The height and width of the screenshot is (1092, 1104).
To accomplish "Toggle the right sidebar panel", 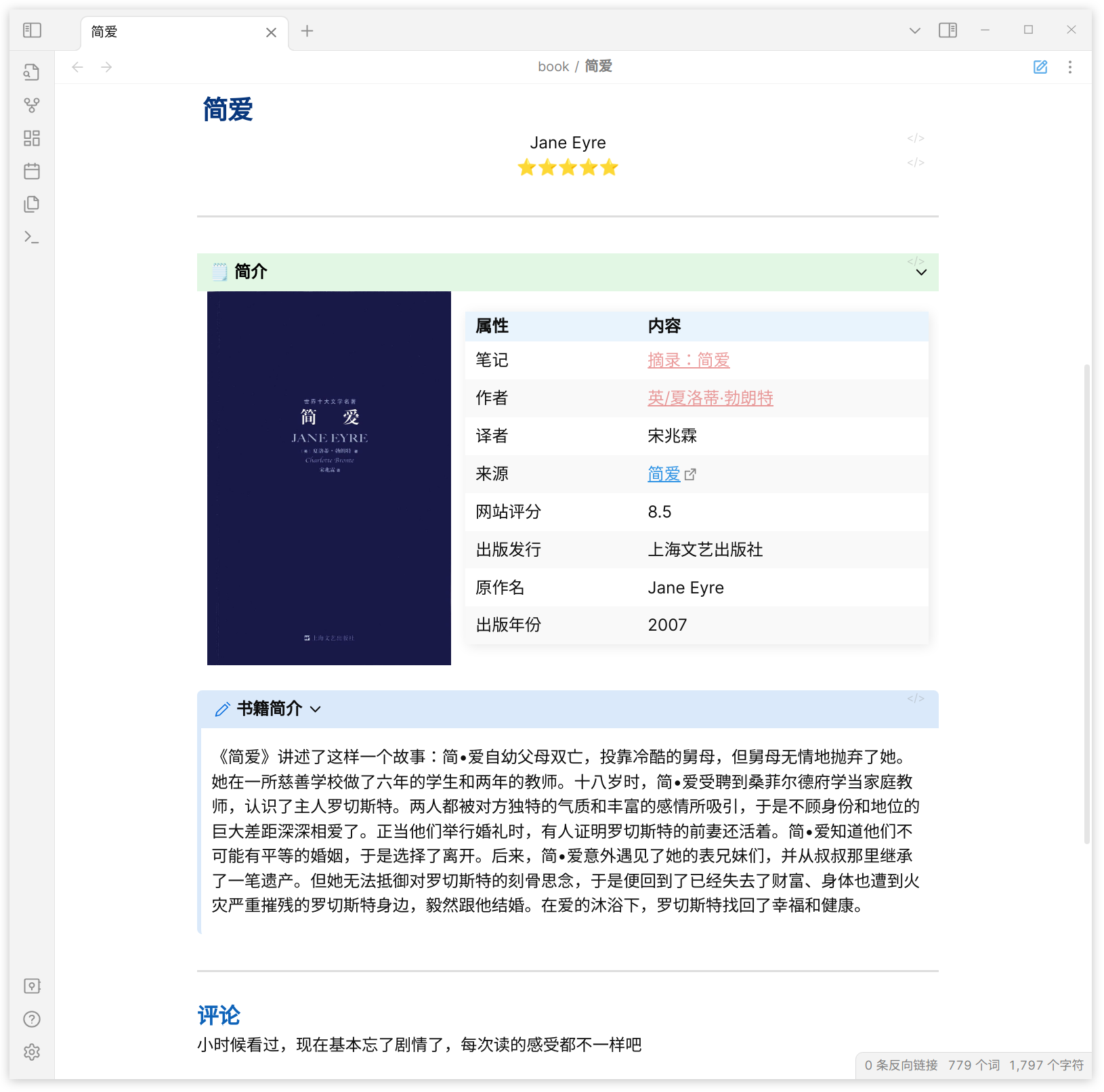I will 948,30.
